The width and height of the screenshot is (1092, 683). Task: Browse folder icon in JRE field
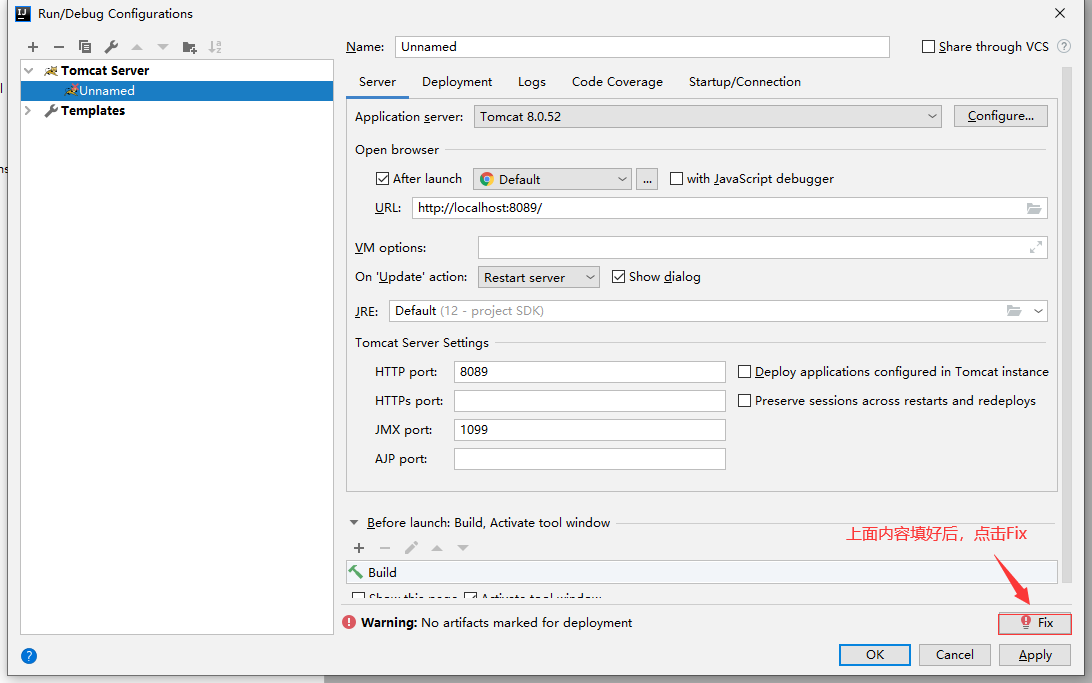1013,311
